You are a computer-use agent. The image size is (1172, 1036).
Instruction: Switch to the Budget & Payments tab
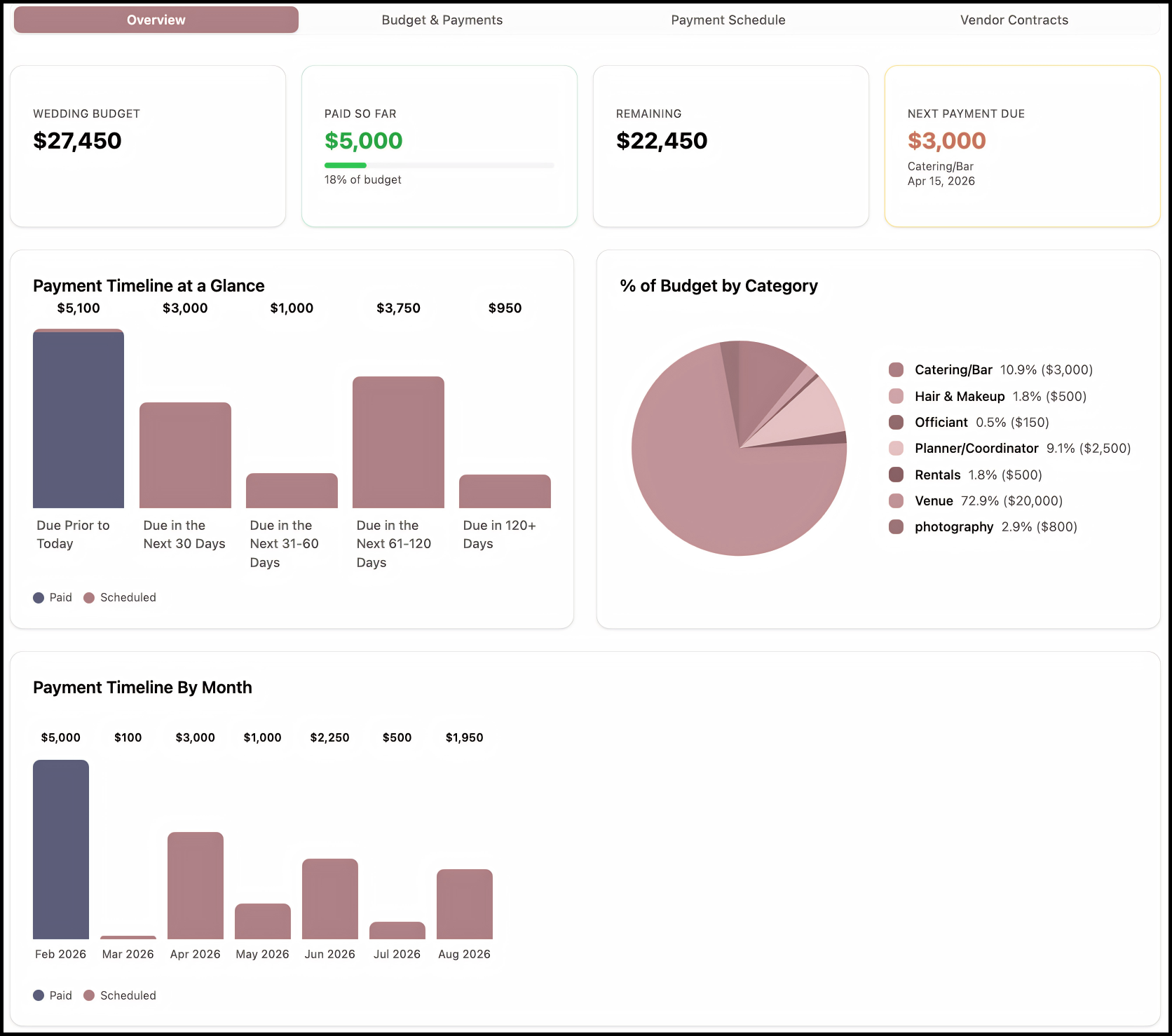point(442,20)
